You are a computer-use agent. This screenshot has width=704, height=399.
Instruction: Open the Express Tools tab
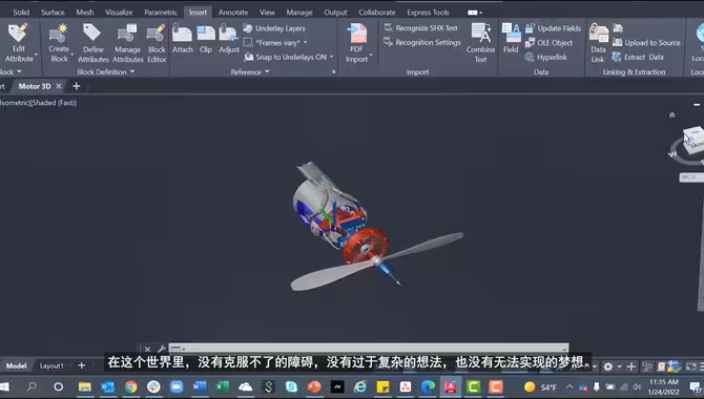pyautogui.click(x=428, y=13)
